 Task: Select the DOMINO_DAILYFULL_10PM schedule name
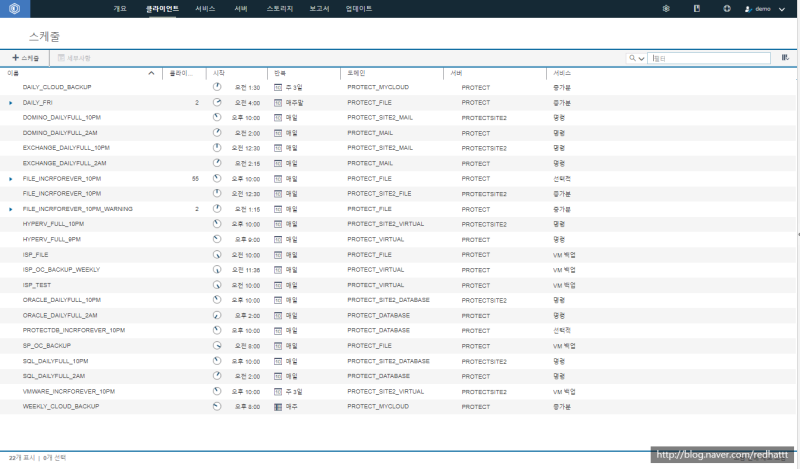62,117
